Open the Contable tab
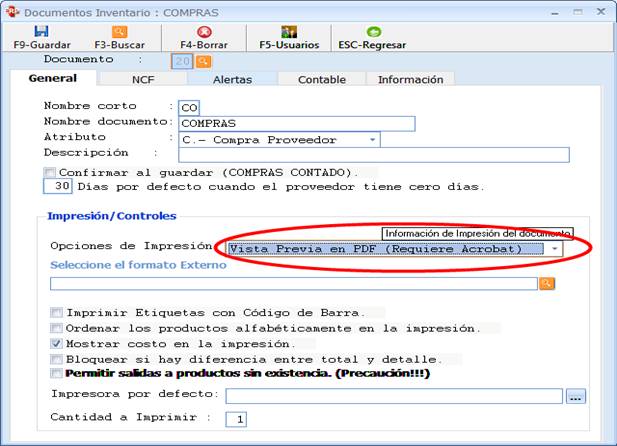The image size is (617, 446). (x=321, y=79)
